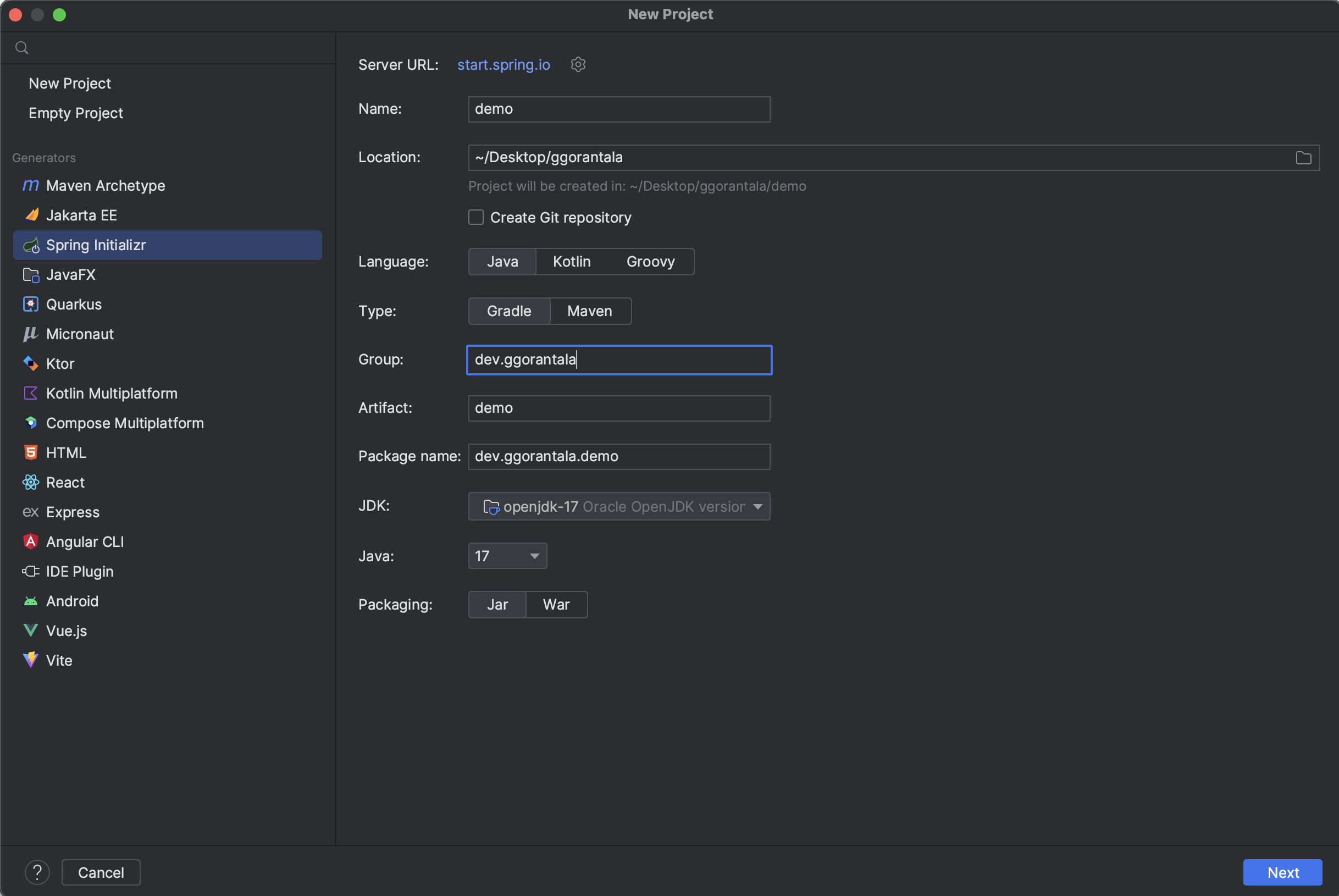Select the Android generator icon
This screenshot has height=896, width=1339.
[30, 601]
